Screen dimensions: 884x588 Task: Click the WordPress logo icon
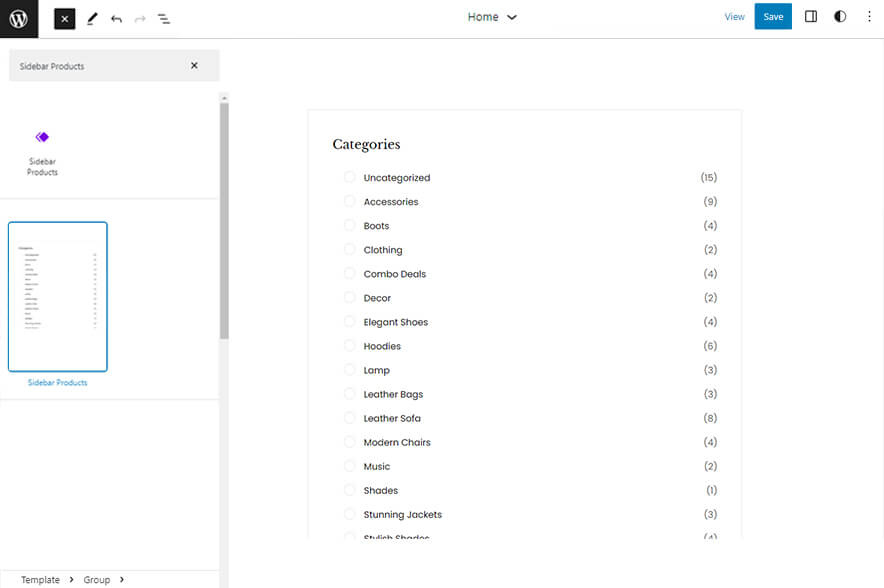pyautogui.click(x=19, y=18)
